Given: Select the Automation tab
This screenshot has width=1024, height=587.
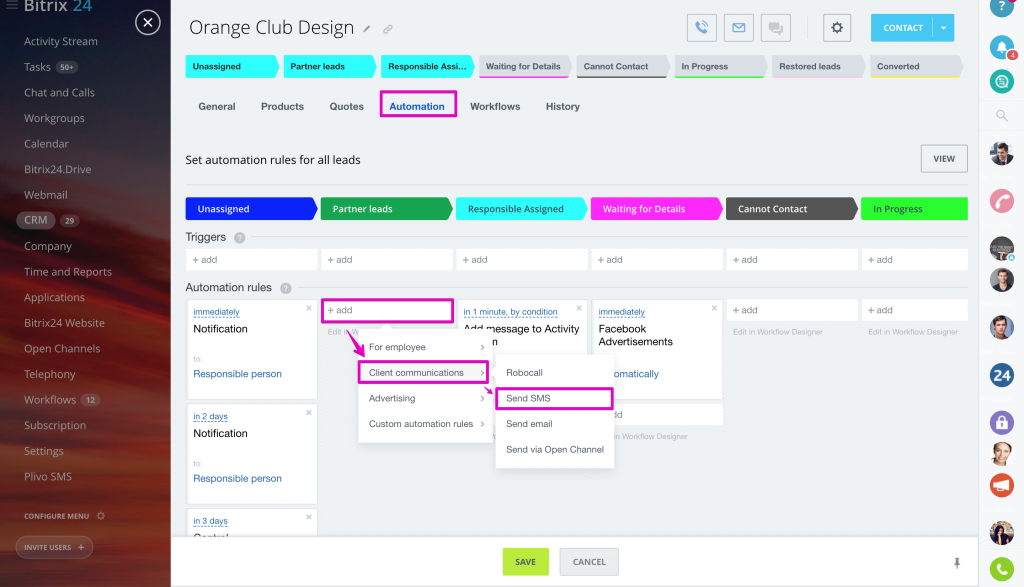Looking at the screenshot, I should point(417,106).
